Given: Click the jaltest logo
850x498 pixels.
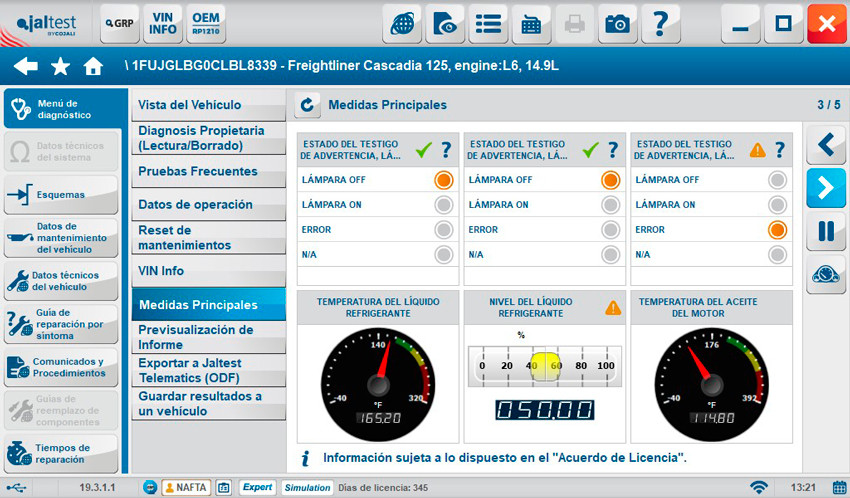Looking at the screenshot, I should pos(47,24).
